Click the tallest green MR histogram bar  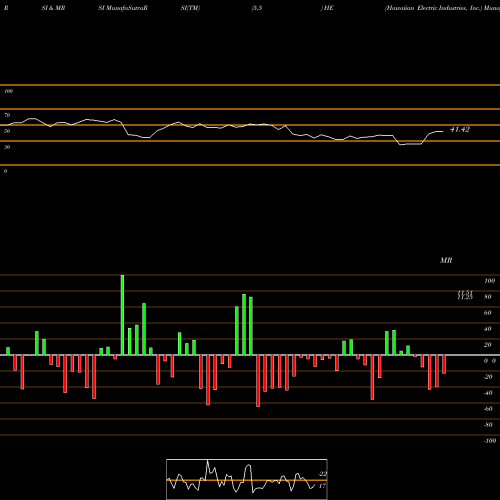[122, 315]
